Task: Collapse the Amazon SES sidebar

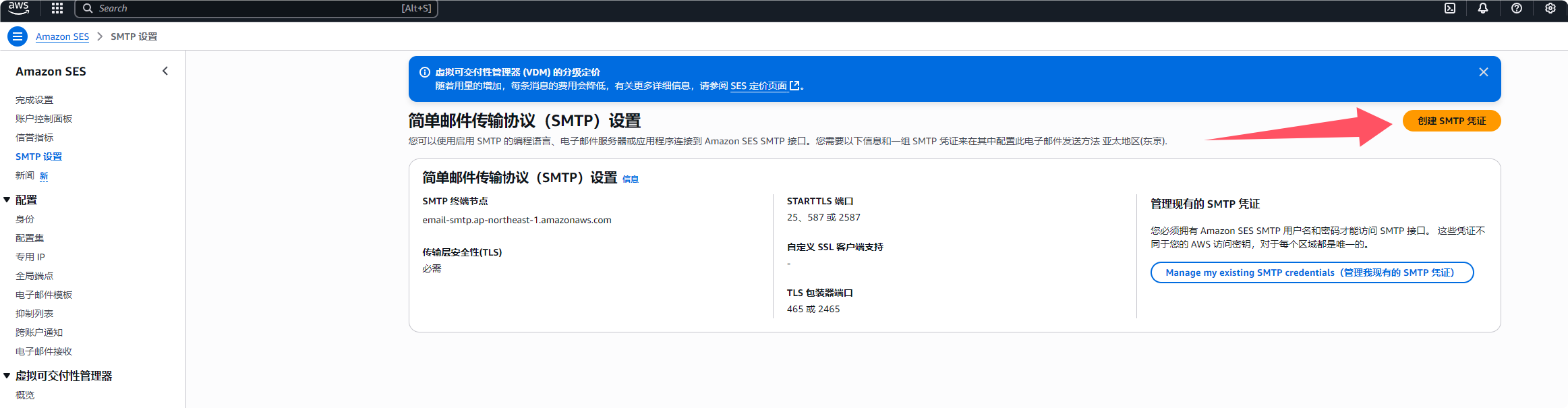Action: tap(165, 71)
